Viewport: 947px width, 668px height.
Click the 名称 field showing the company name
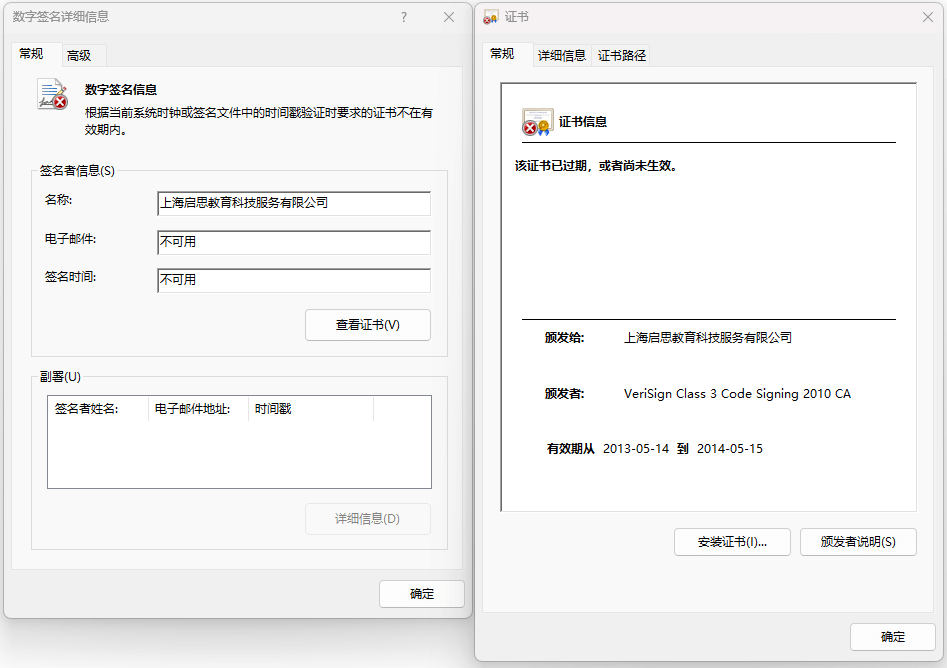click(294, 203)
